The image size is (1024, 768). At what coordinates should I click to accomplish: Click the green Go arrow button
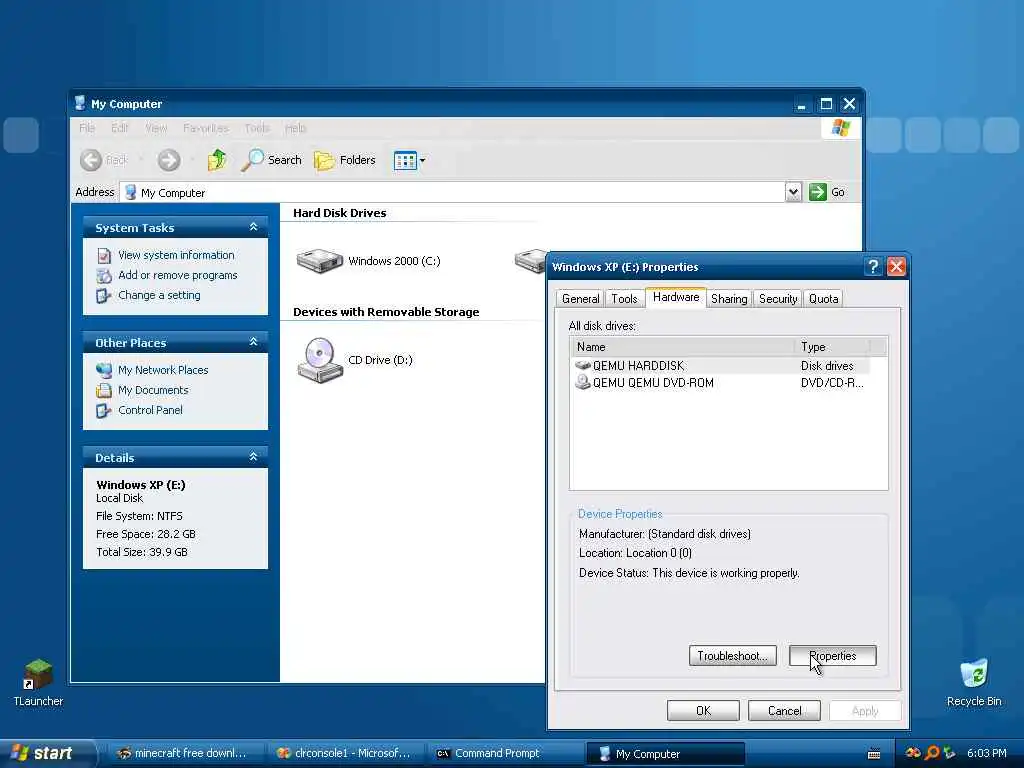click(818, 192)
